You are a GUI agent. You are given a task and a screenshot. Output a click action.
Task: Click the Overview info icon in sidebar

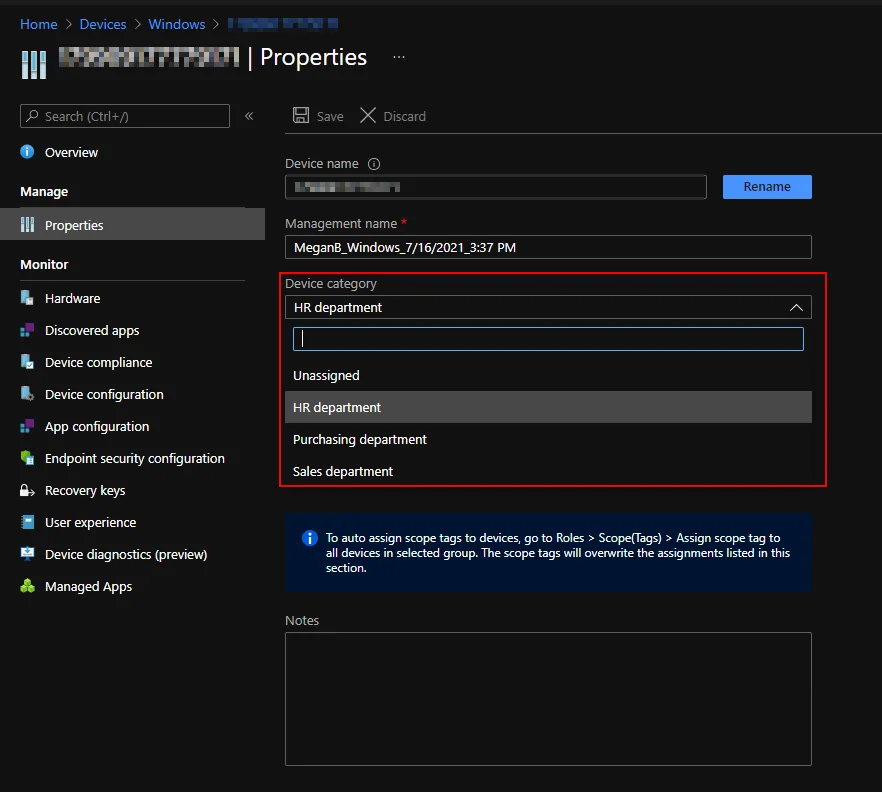point(27,152)
